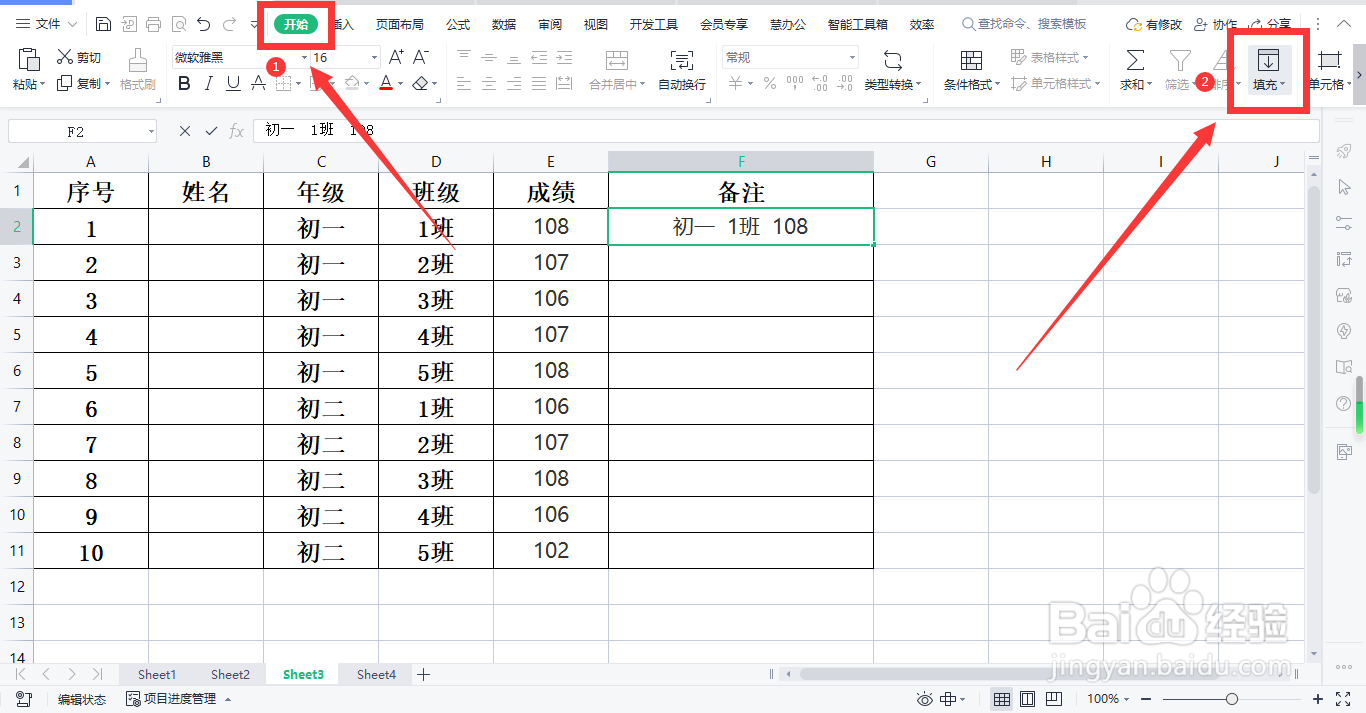
Task: Click the percent style % icon
Action: click(770, 84)
